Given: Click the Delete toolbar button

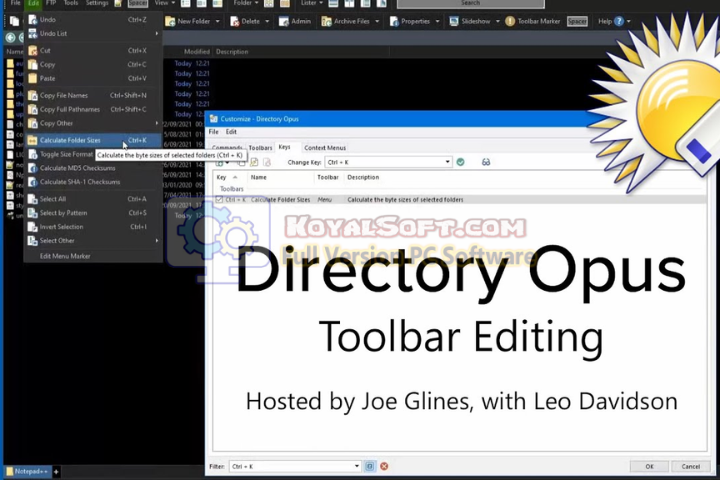Looking at the screenshot, I should 246,21.
